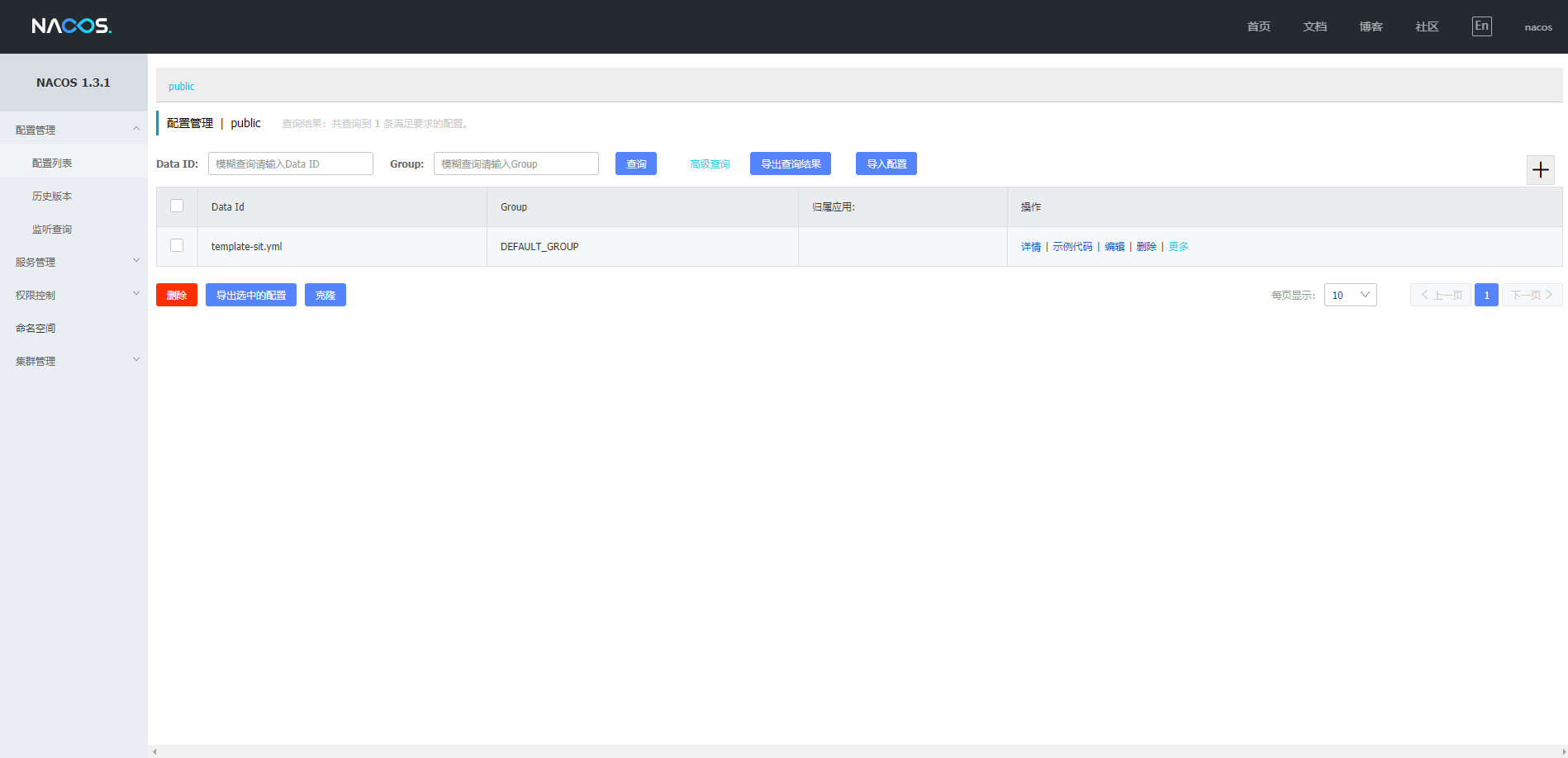Select the public namespace tab
Screen dimensions: 1568x758
[182, 86]
